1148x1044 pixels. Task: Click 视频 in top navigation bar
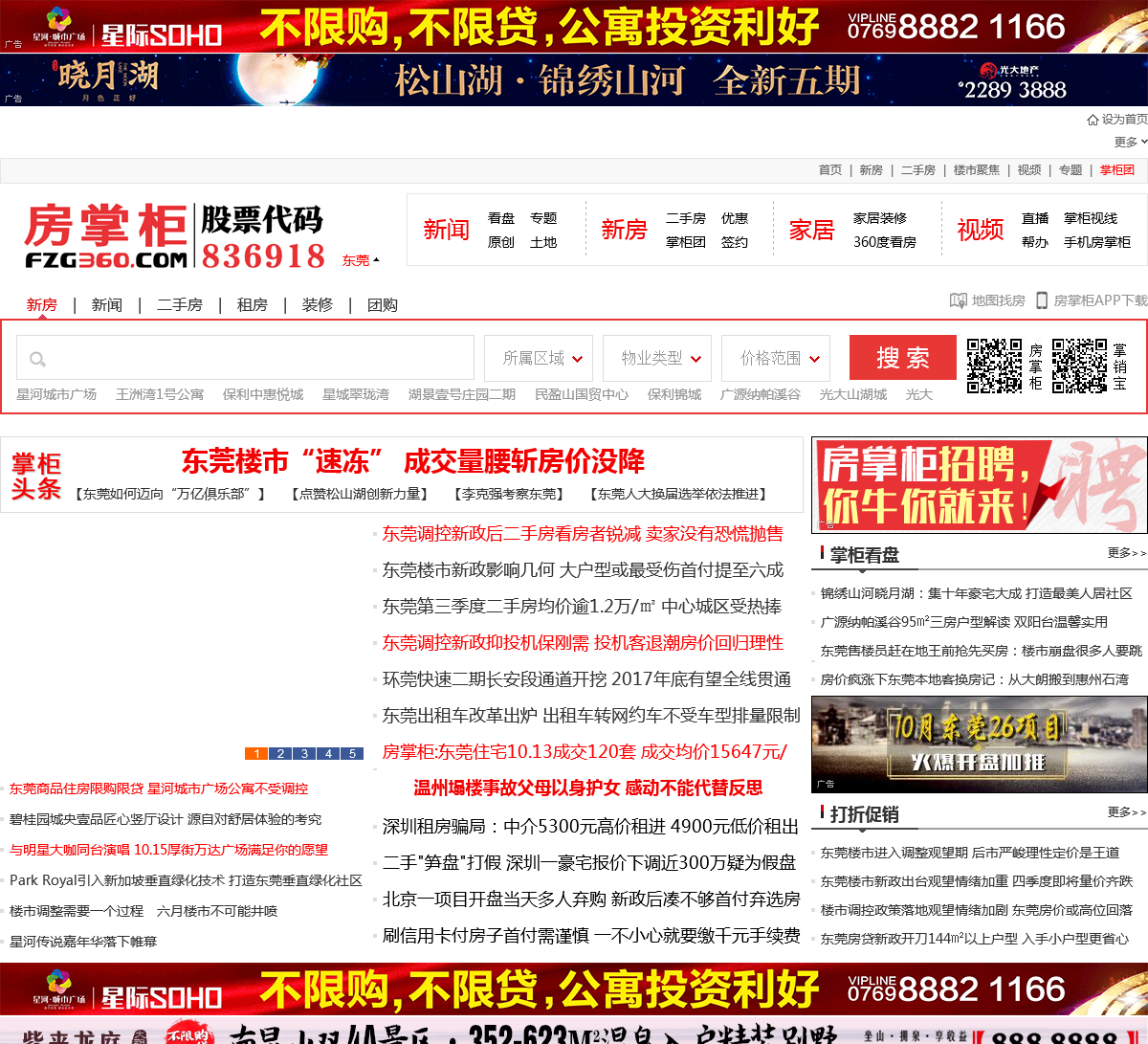[1029, 170]
